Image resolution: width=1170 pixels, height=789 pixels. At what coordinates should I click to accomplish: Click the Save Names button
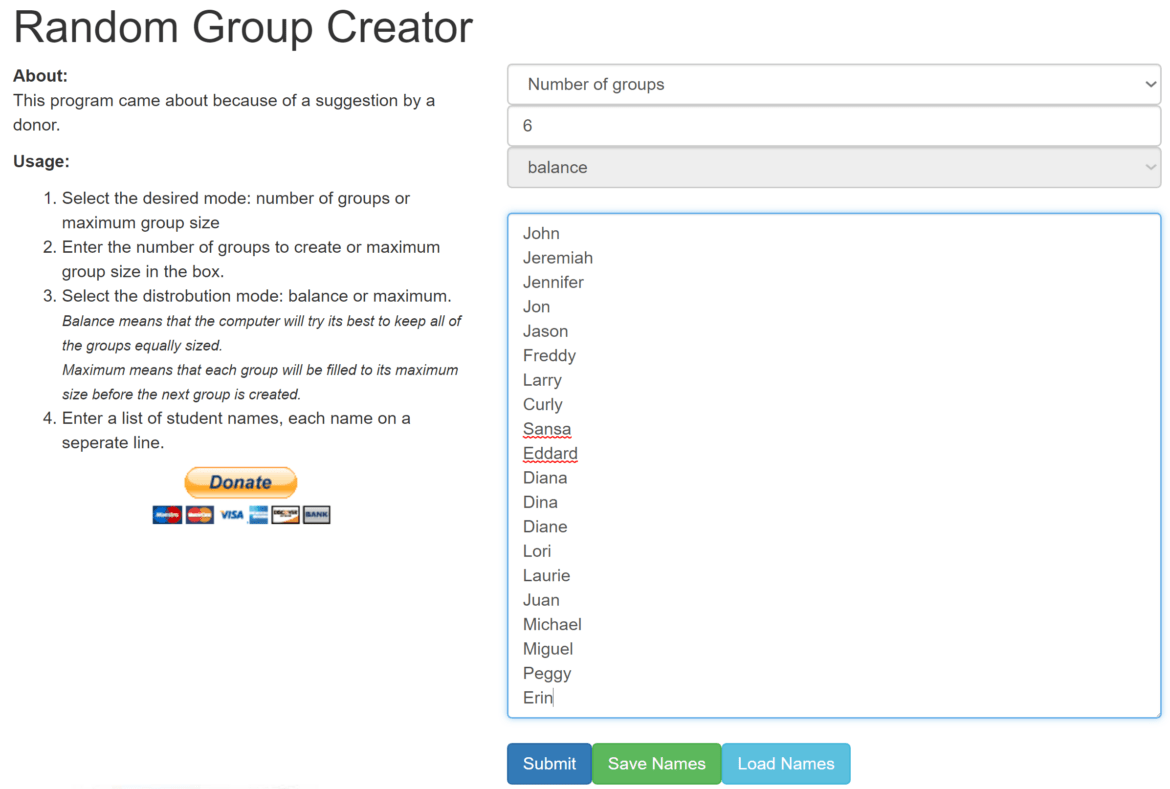pyautogui.click(x=656, y=763)
